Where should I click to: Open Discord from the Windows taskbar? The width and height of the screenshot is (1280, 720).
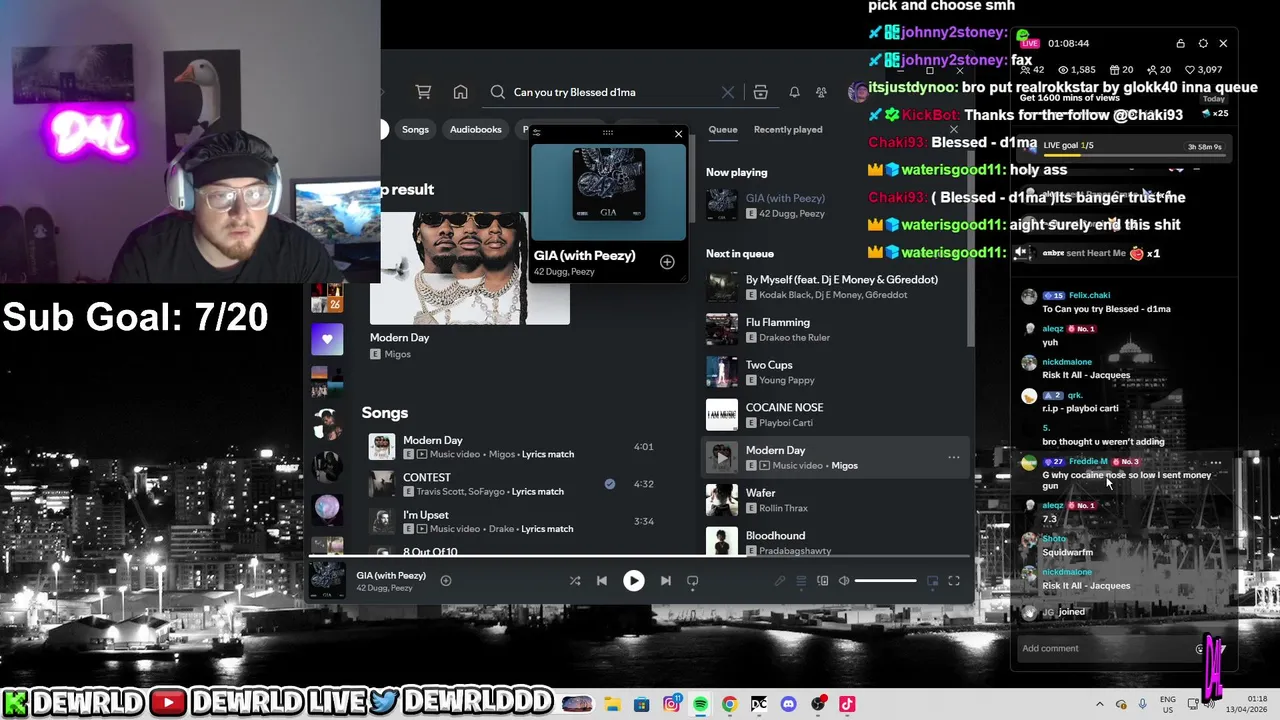[789, 704]
